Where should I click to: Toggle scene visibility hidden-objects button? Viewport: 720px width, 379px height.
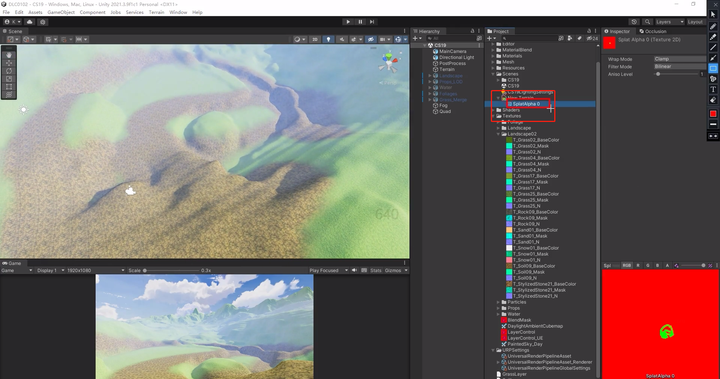pyautogui.click(x=371, y=40)
